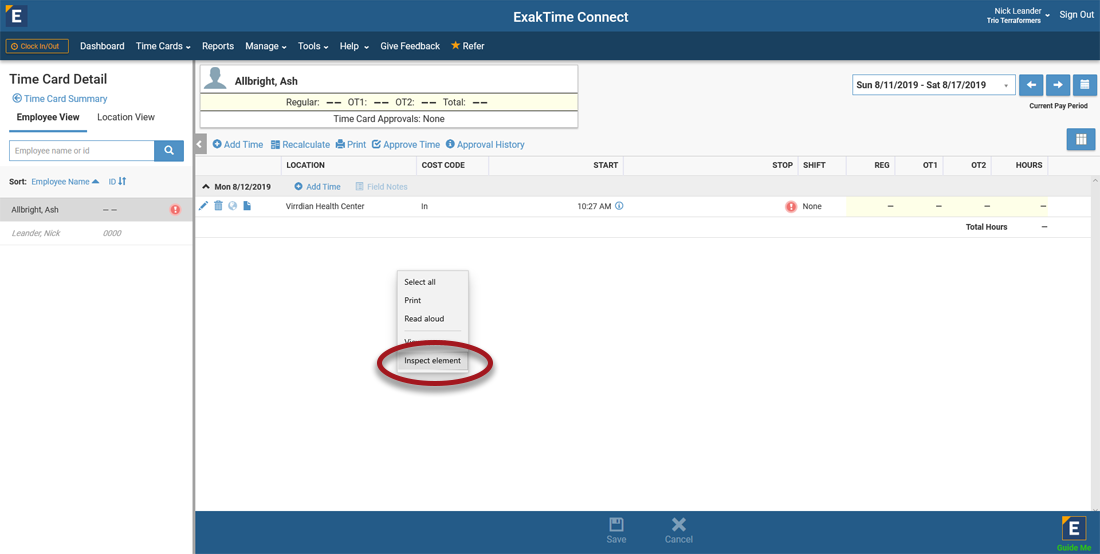This screenshot has height=554, width=1100.
Task: Click Give Feedback
Action: [410, 46]
